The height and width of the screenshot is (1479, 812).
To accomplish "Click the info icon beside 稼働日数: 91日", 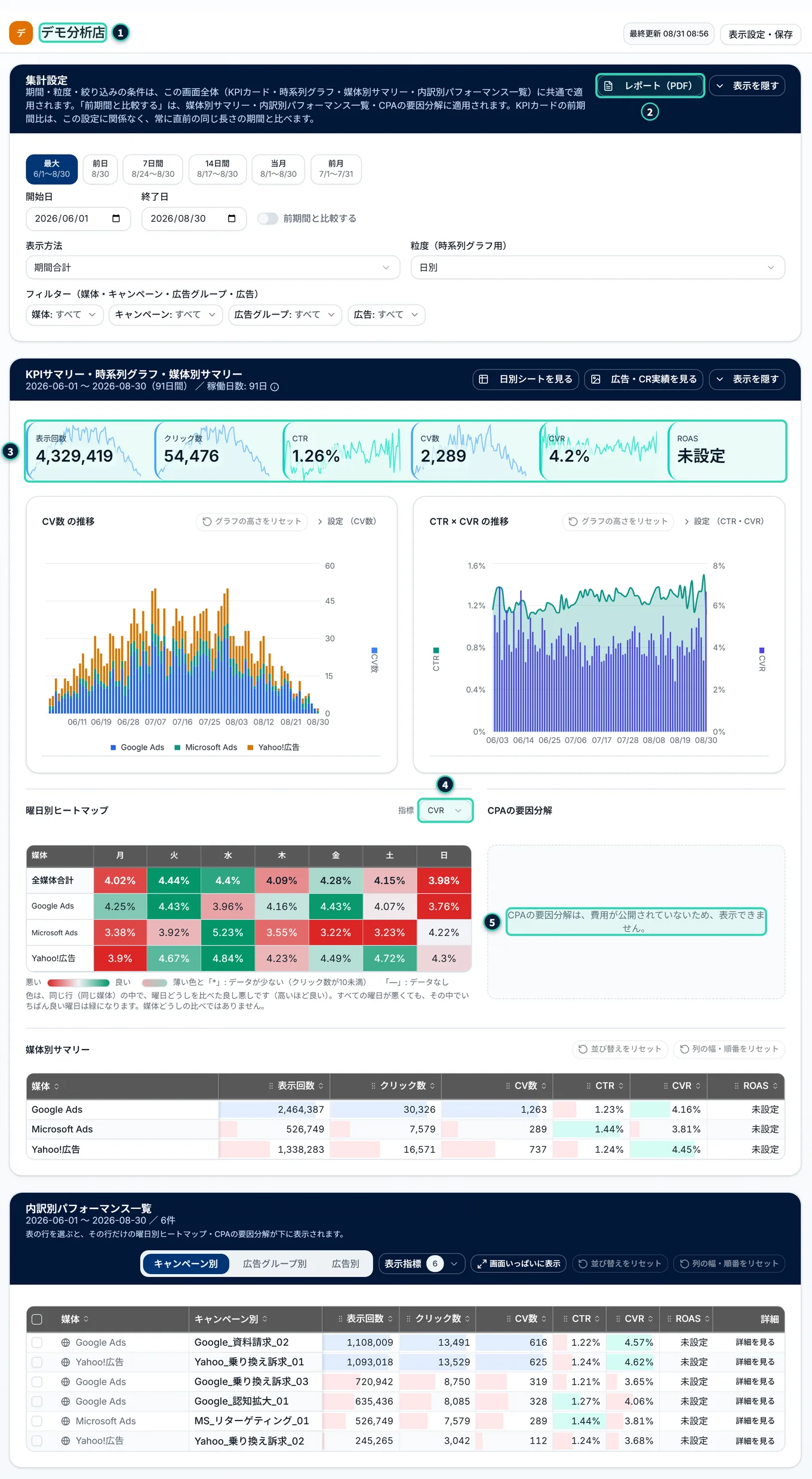I will (x=275, y=387).
